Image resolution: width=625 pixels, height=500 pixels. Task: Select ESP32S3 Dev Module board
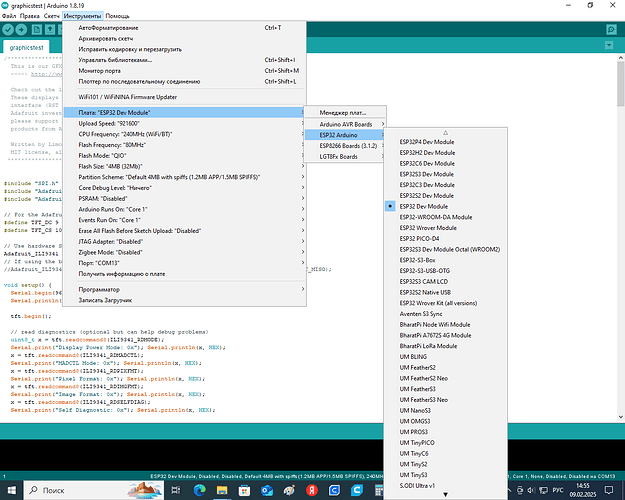(x=445, y=174)
